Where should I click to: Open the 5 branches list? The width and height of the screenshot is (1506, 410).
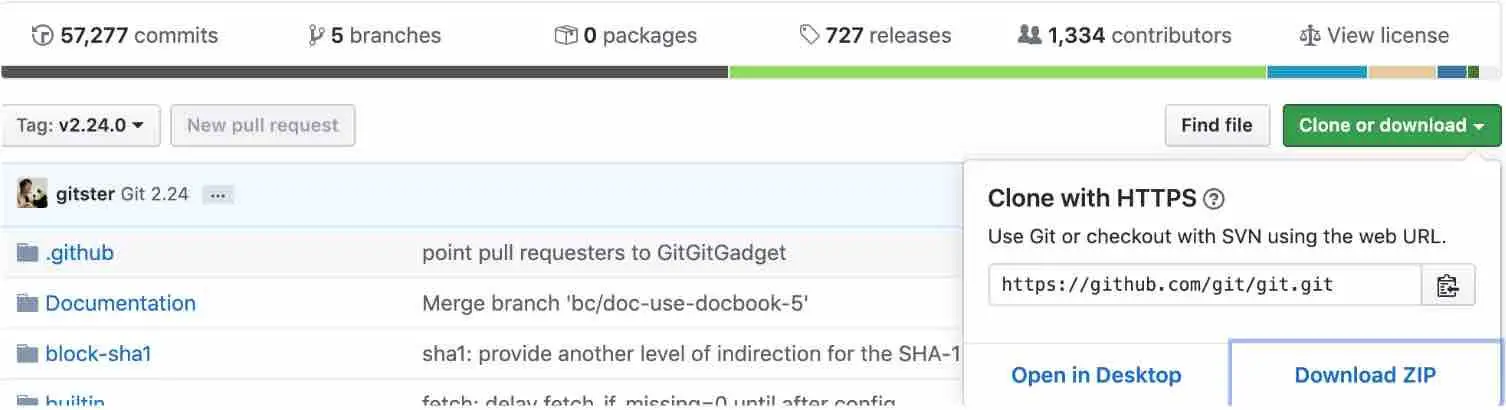[375, 36]
